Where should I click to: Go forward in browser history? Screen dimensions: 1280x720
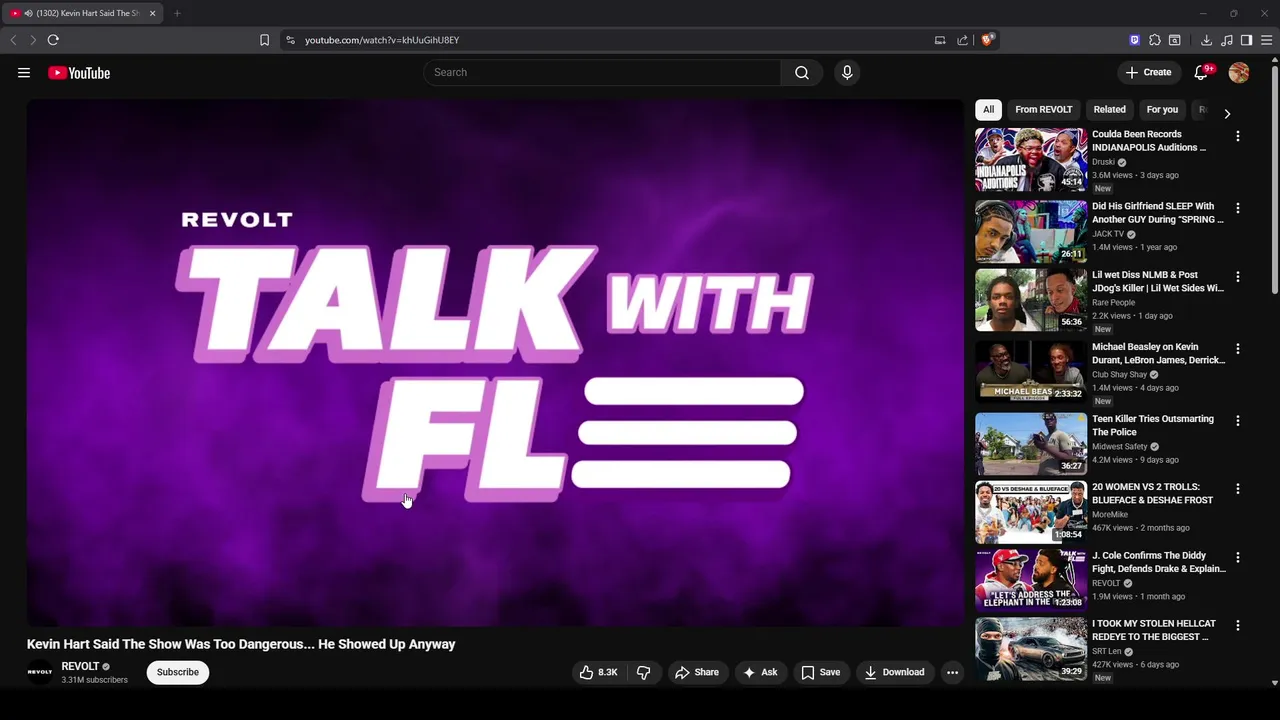click(x=33, y=40)
